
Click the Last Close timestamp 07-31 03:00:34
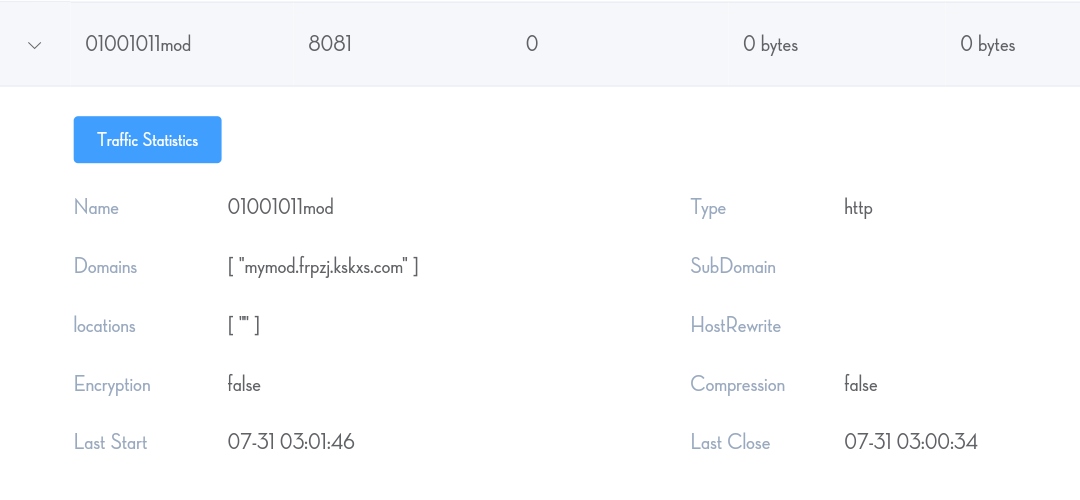[x=911, y=442]
